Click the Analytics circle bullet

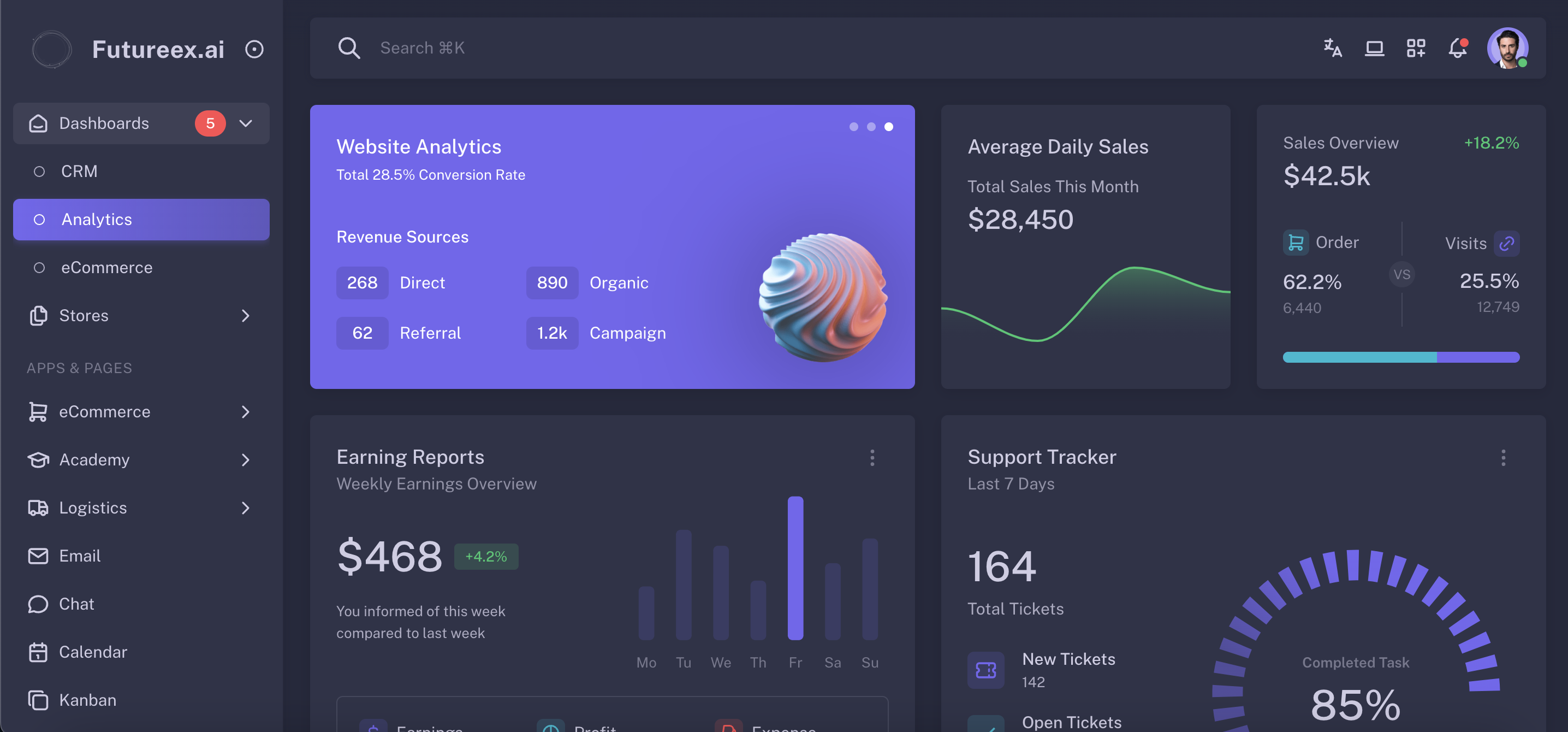tap(39, 219)
